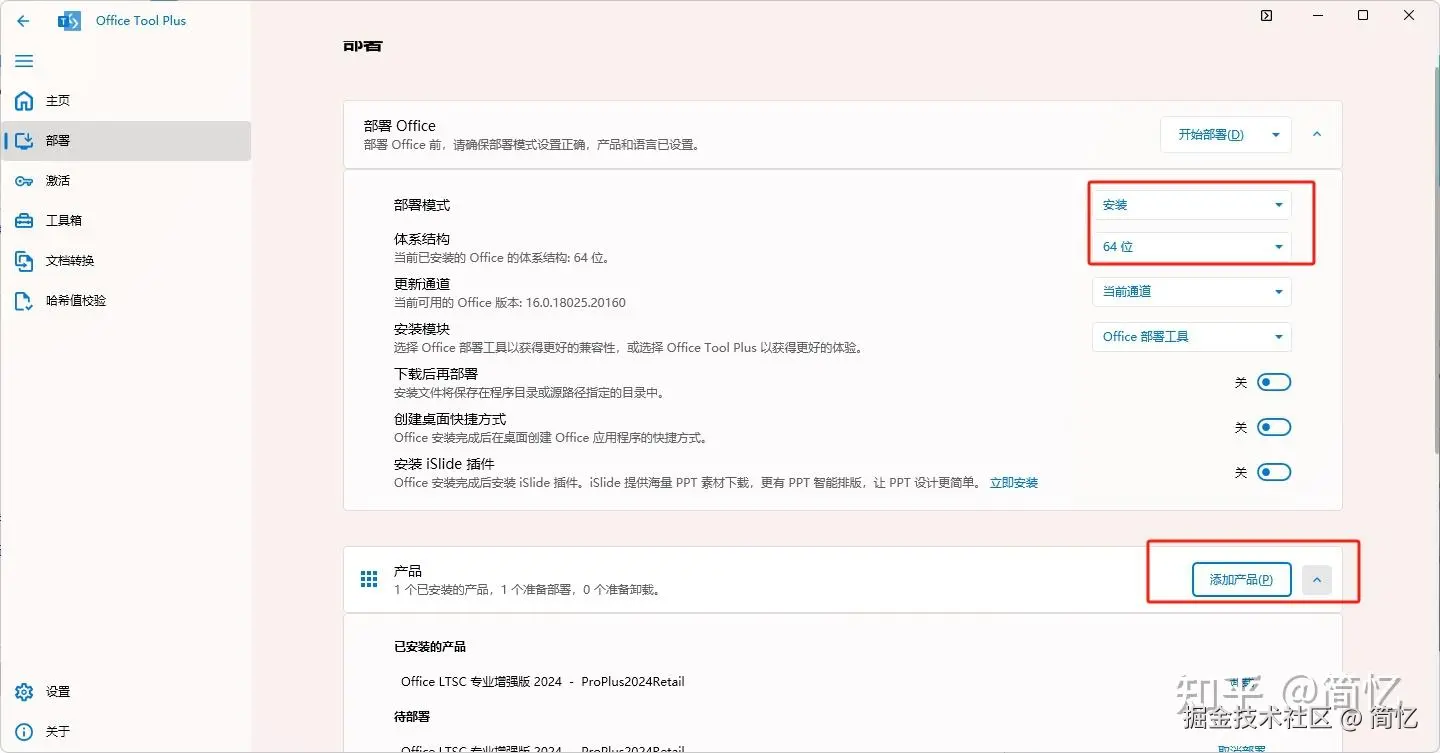The image size is (1440, 753).
Task: Click the Office Tool Plus logo icon
Action: tap(69, 21)
